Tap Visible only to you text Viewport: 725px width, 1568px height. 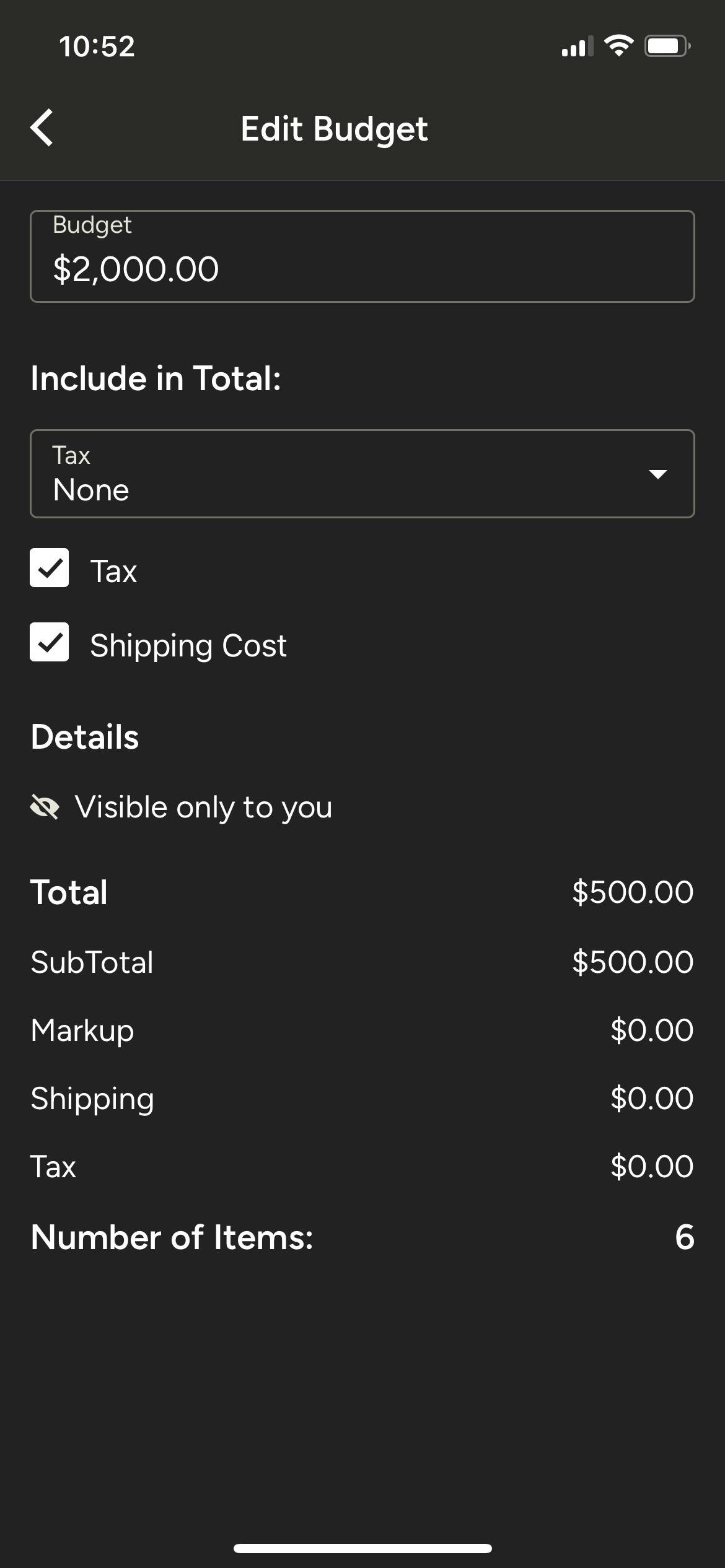pos(203,808)
